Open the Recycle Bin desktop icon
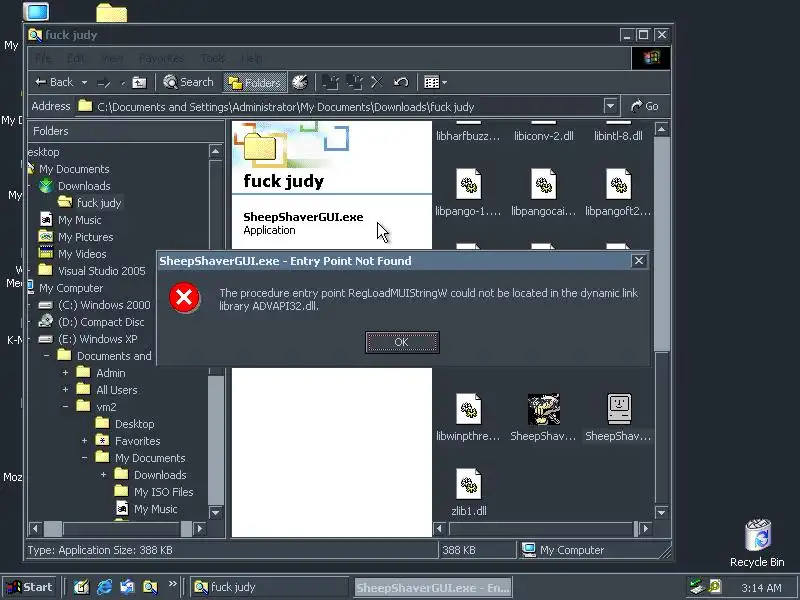Image resolution: width=800 pixels, height=600 pixels. [757, 542]
